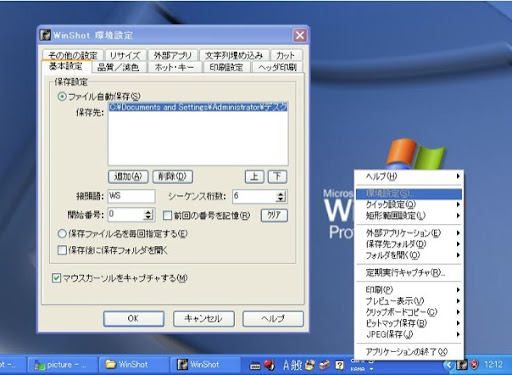
Task: Open the 印刷(P) submenu
Action: click(409, 290)
